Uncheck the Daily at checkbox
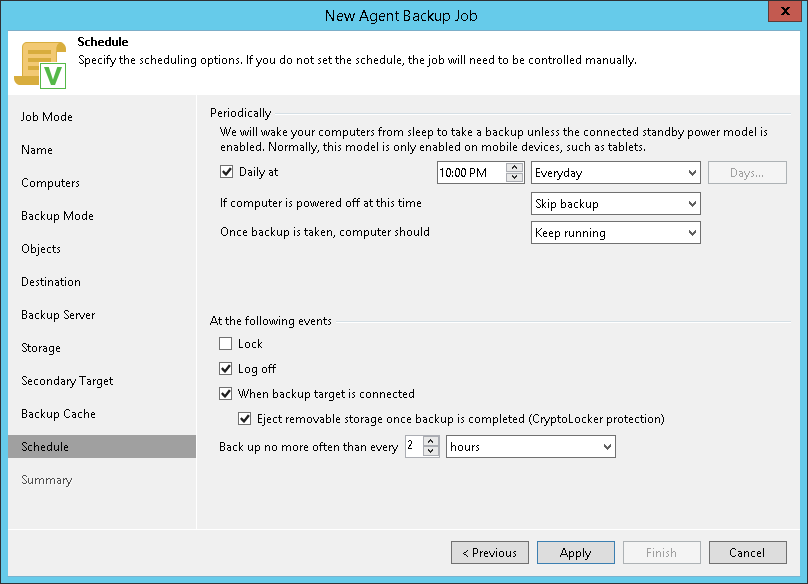 (x=226, y=172)
